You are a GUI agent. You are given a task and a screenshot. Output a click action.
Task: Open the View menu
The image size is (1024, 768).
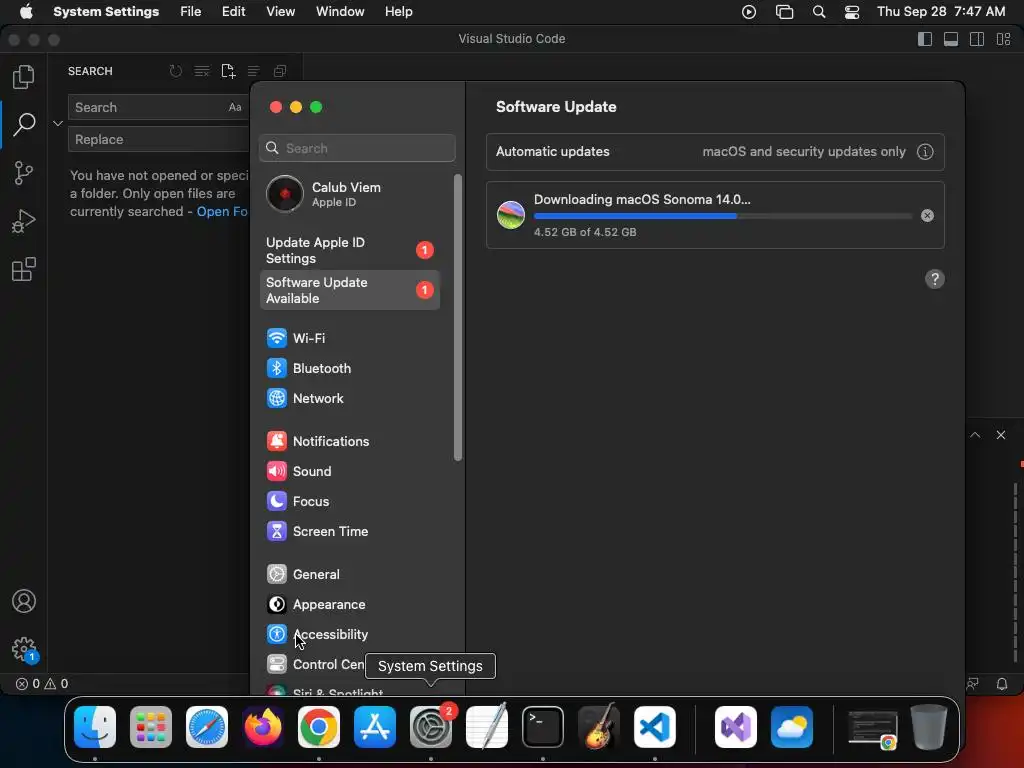click(x=280, y=12)
